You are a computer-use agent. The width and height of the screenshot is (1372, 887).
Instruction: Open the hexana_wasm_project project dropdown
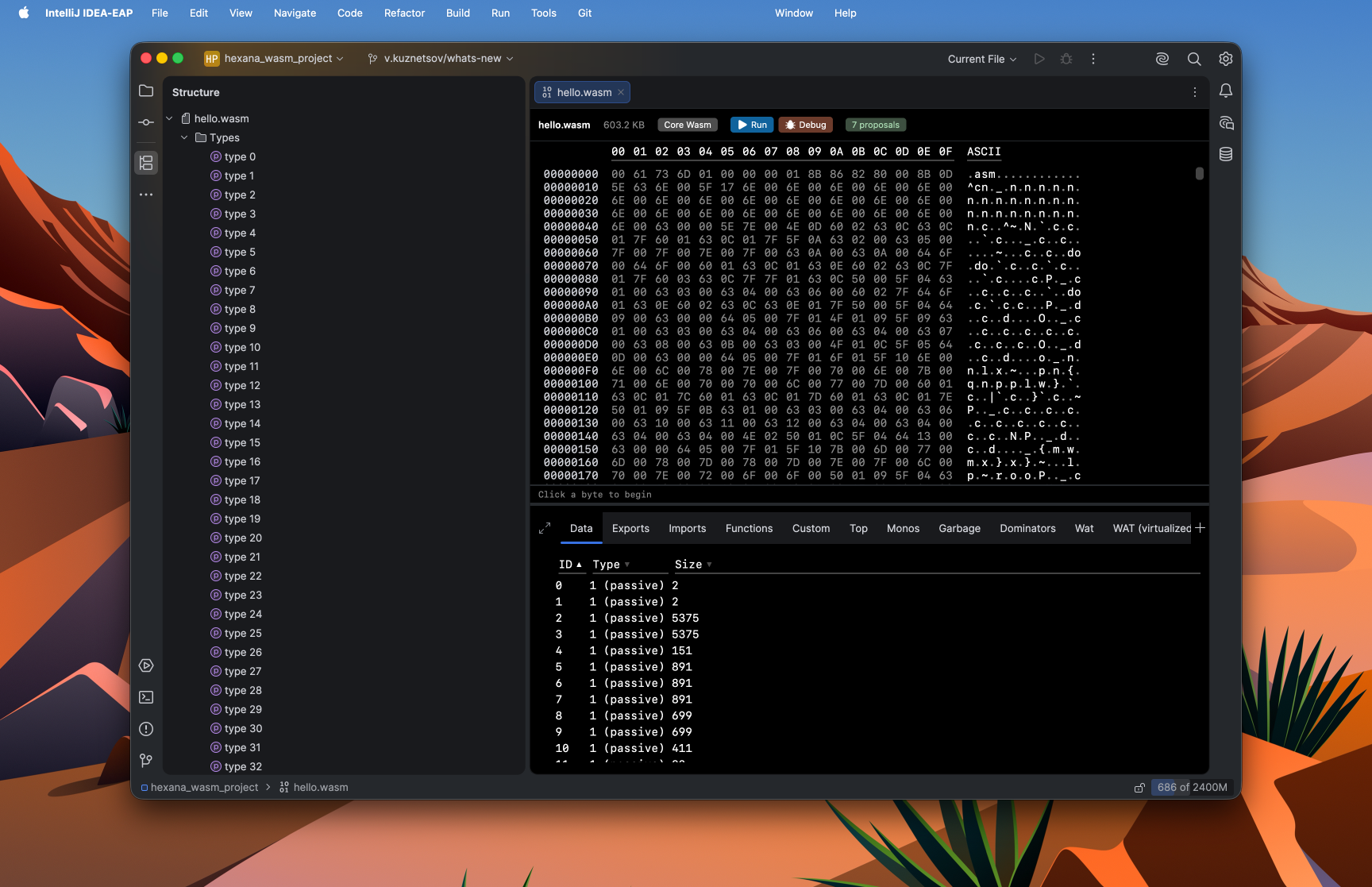coord(274,59)
